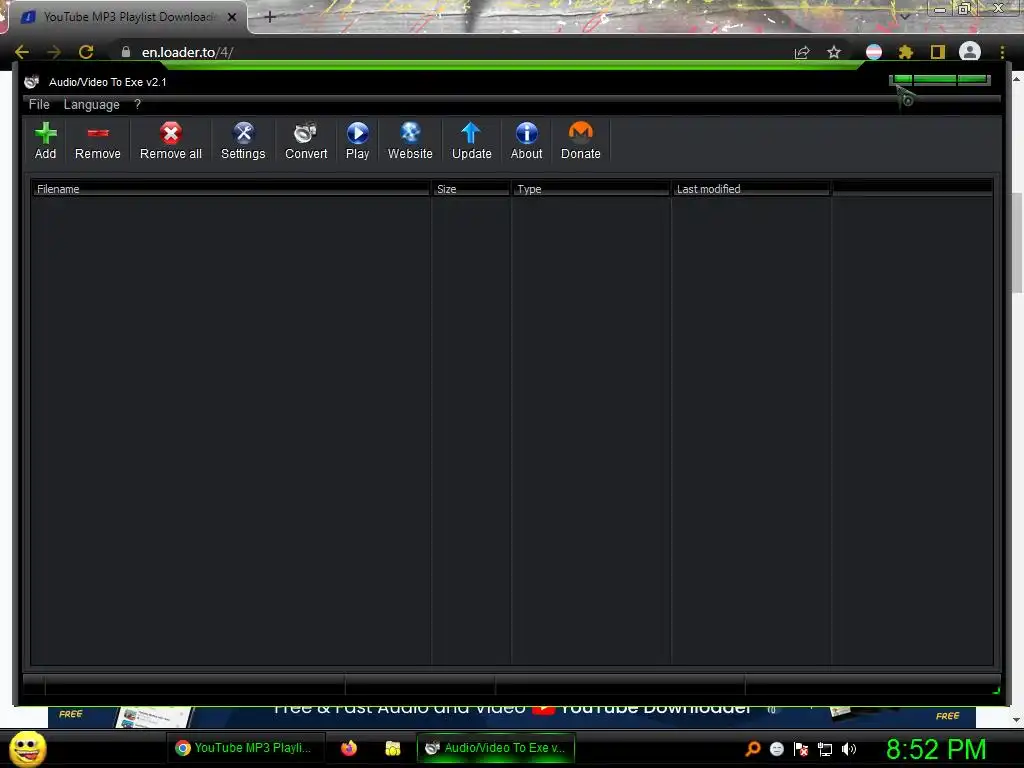1024x768 pixels.
Task: Open the Chrome three-dot menu
Action: pyautogui.click(x=1002, y=52)
